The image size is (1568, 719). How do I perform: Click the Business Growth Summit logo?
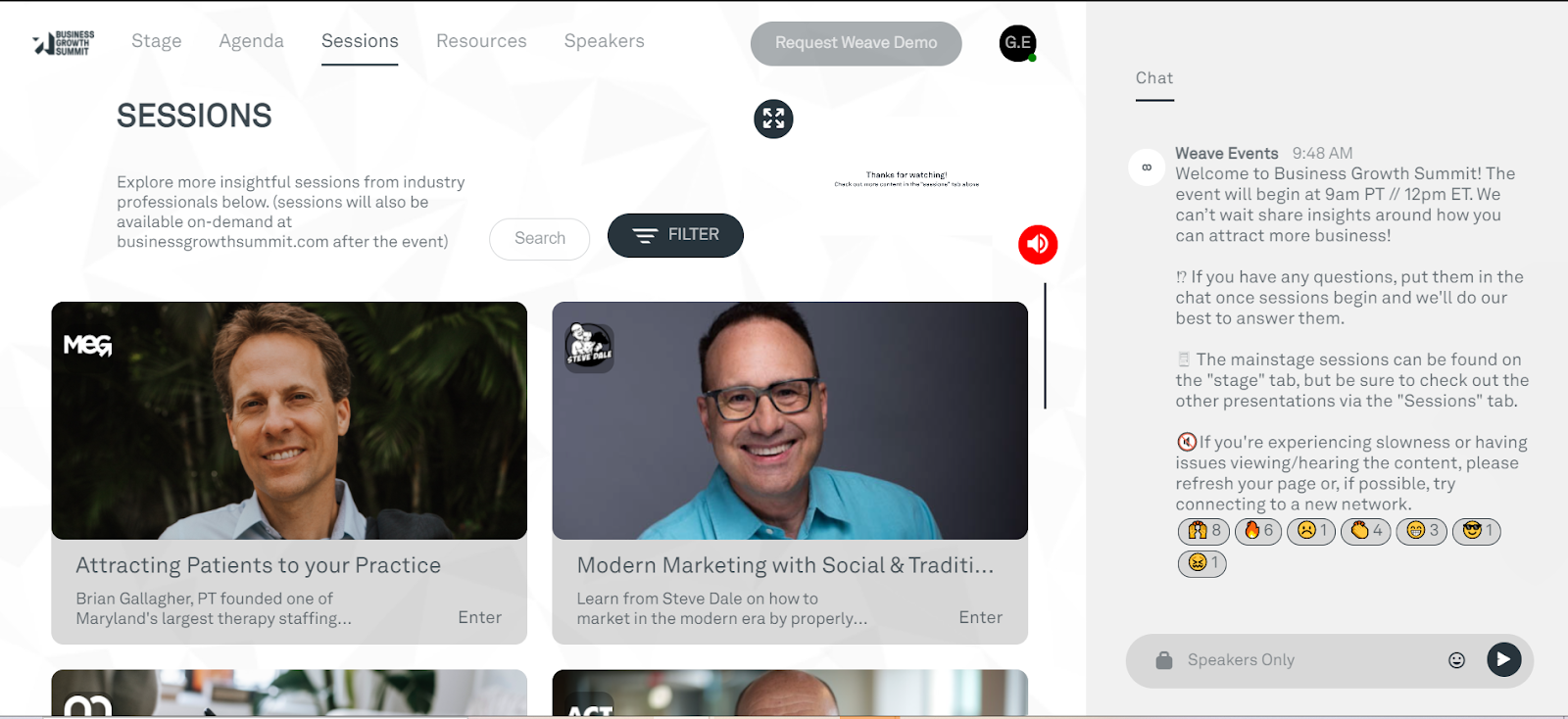click(x=64, y=42)
